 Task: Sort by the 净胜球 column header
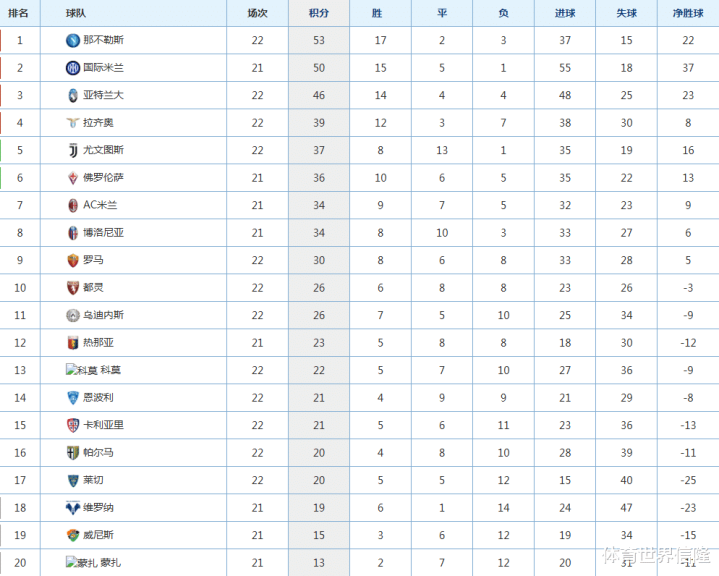688,13
